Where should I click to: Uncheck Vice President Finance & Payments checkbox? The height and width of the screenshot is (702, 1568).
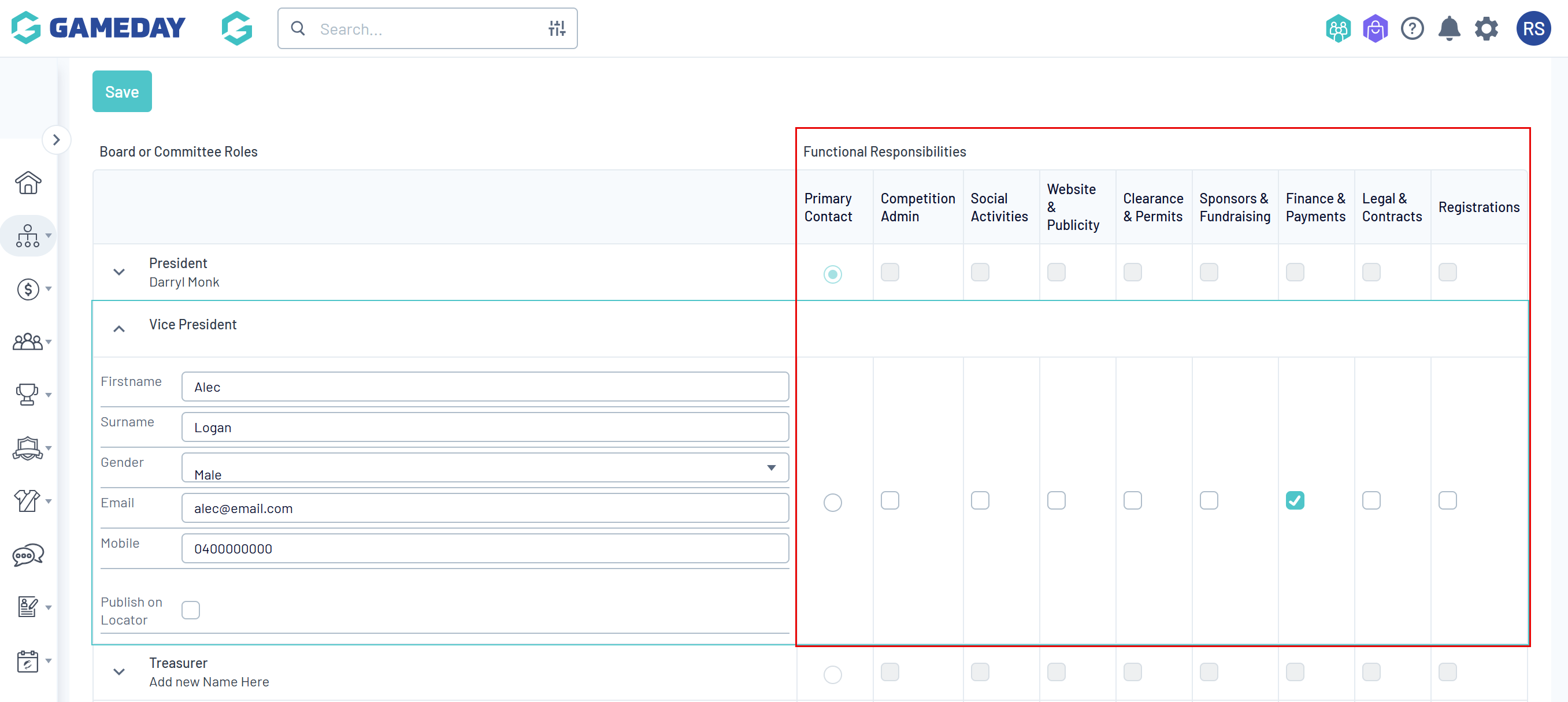(1295, 500)
